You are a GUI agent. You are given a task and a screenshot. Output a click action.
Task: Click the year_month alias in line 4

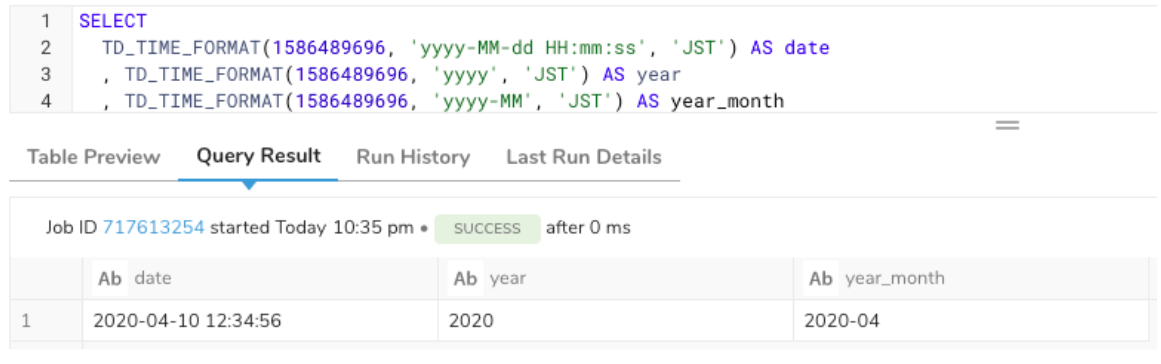click(x=727, y=101)
